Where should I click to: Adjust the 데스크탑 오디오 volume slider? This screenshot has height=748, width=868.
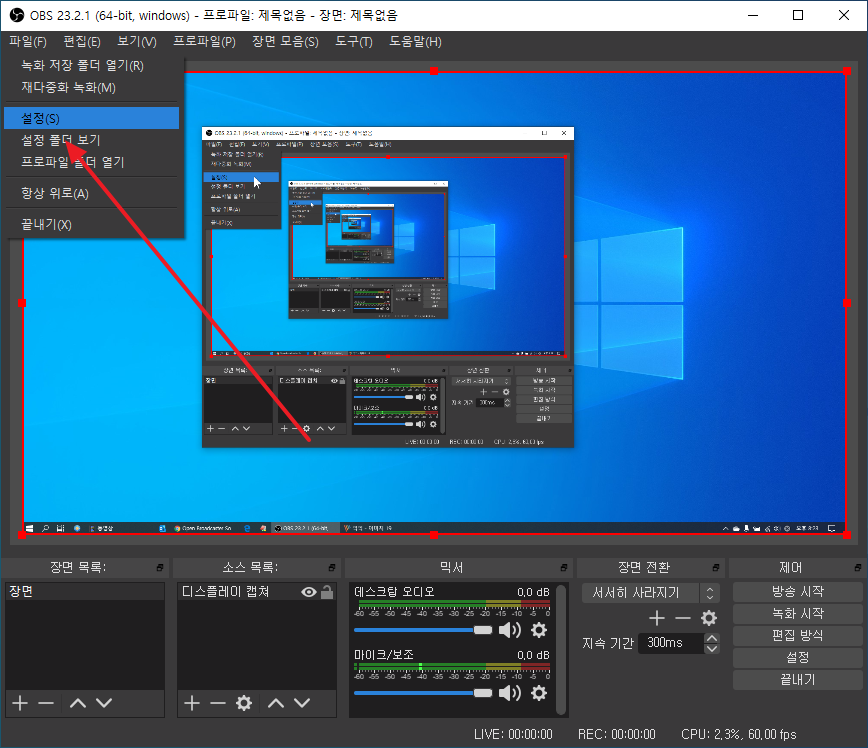tap(423, 630)
